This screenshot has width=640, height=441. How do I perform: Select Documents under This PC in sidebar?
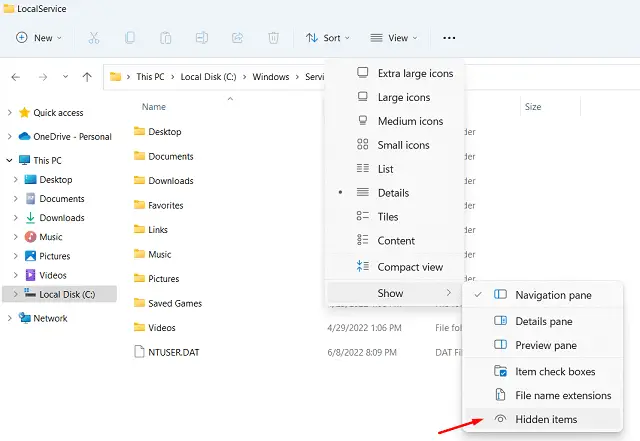54,198
